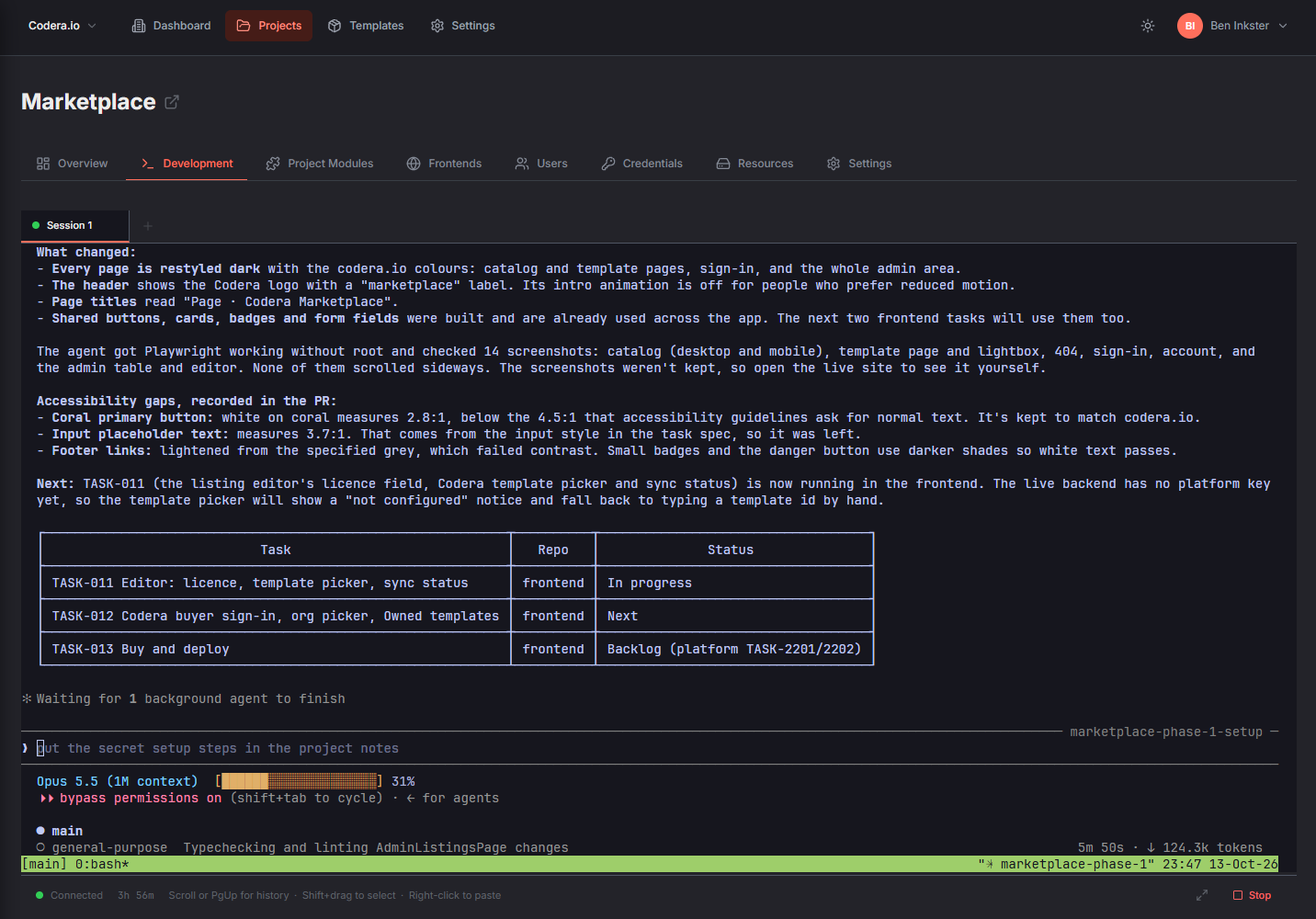Open Ben Inkster user menu
This screenshot has width=1316, height=919.
pos(1232,26)
